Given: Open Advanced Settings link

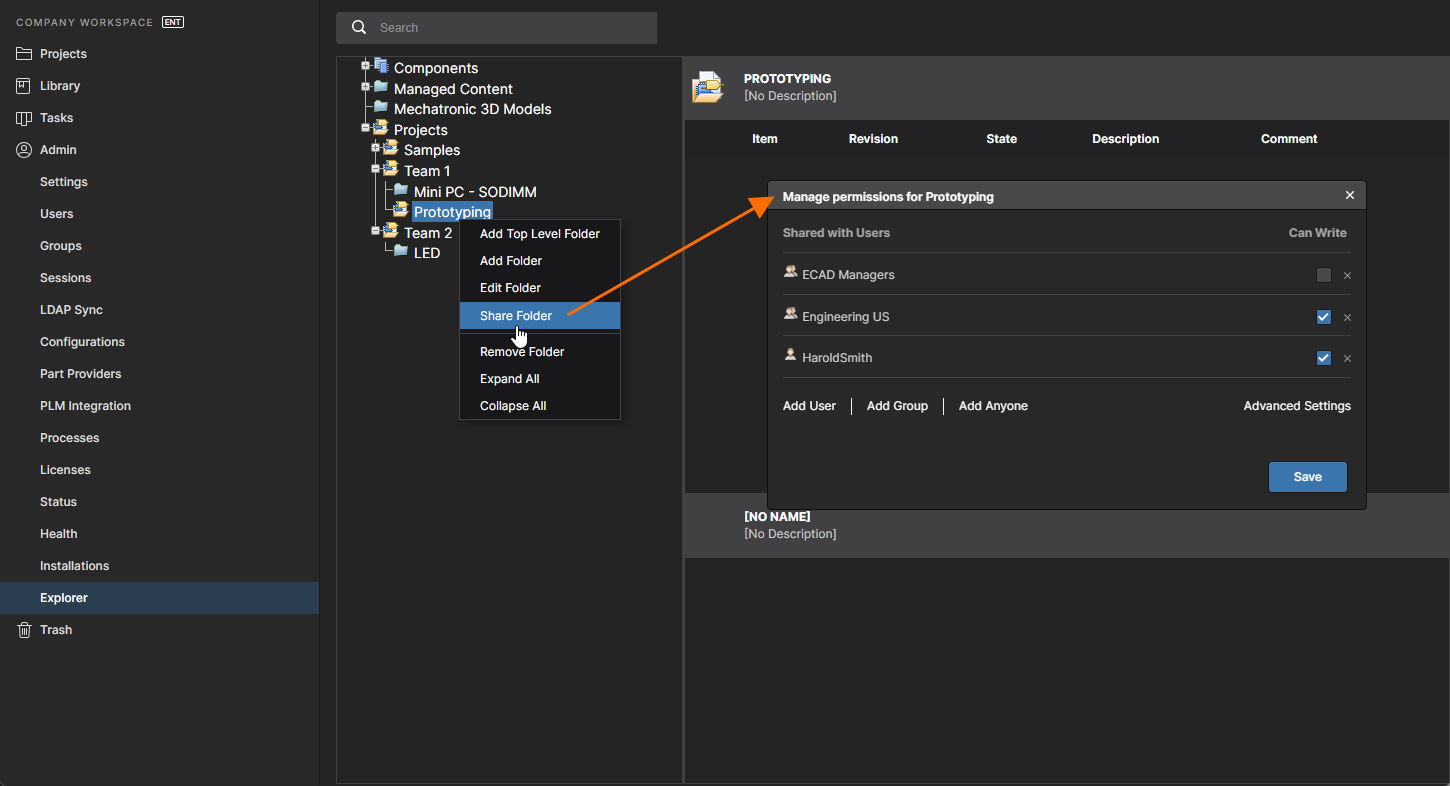Looking at the screenshot, I should click(x=1296, y=406).
